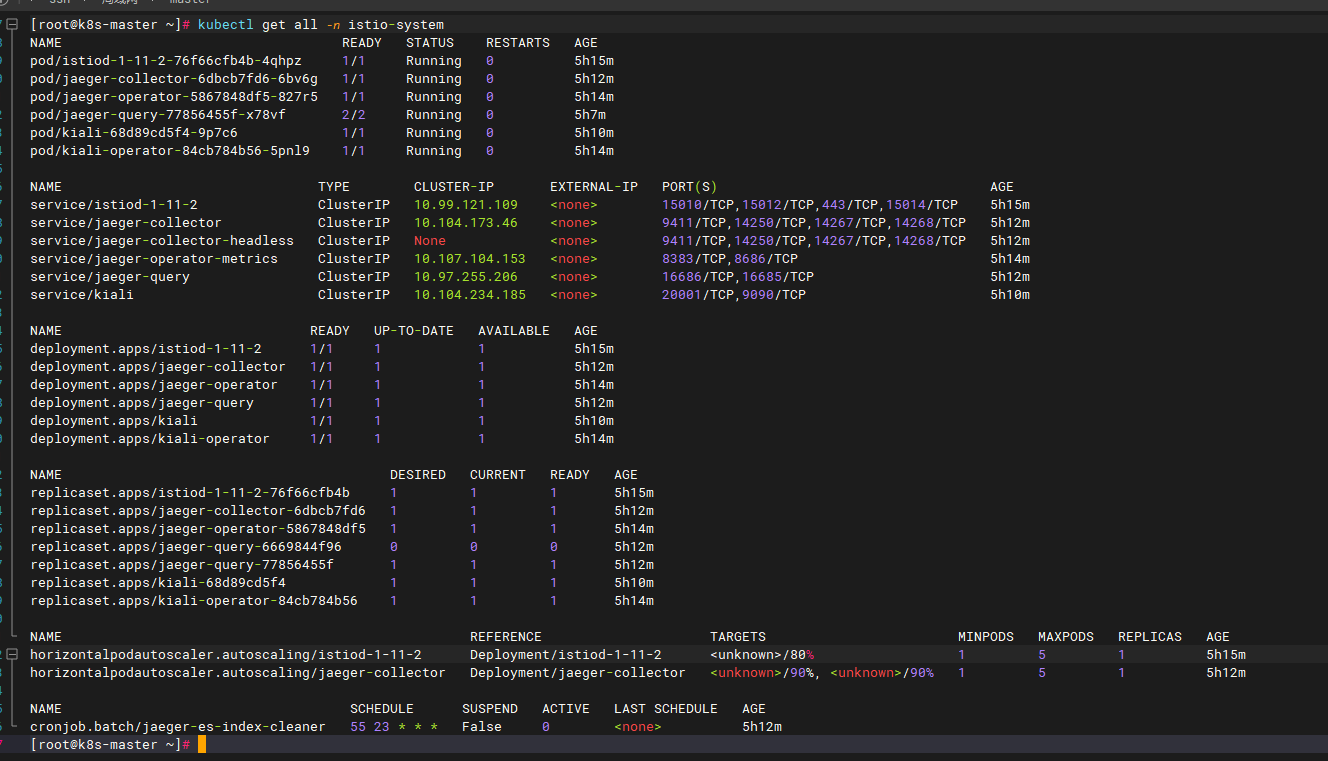Select service/istiod-1-11-2 name

click(x=114, y=204)
